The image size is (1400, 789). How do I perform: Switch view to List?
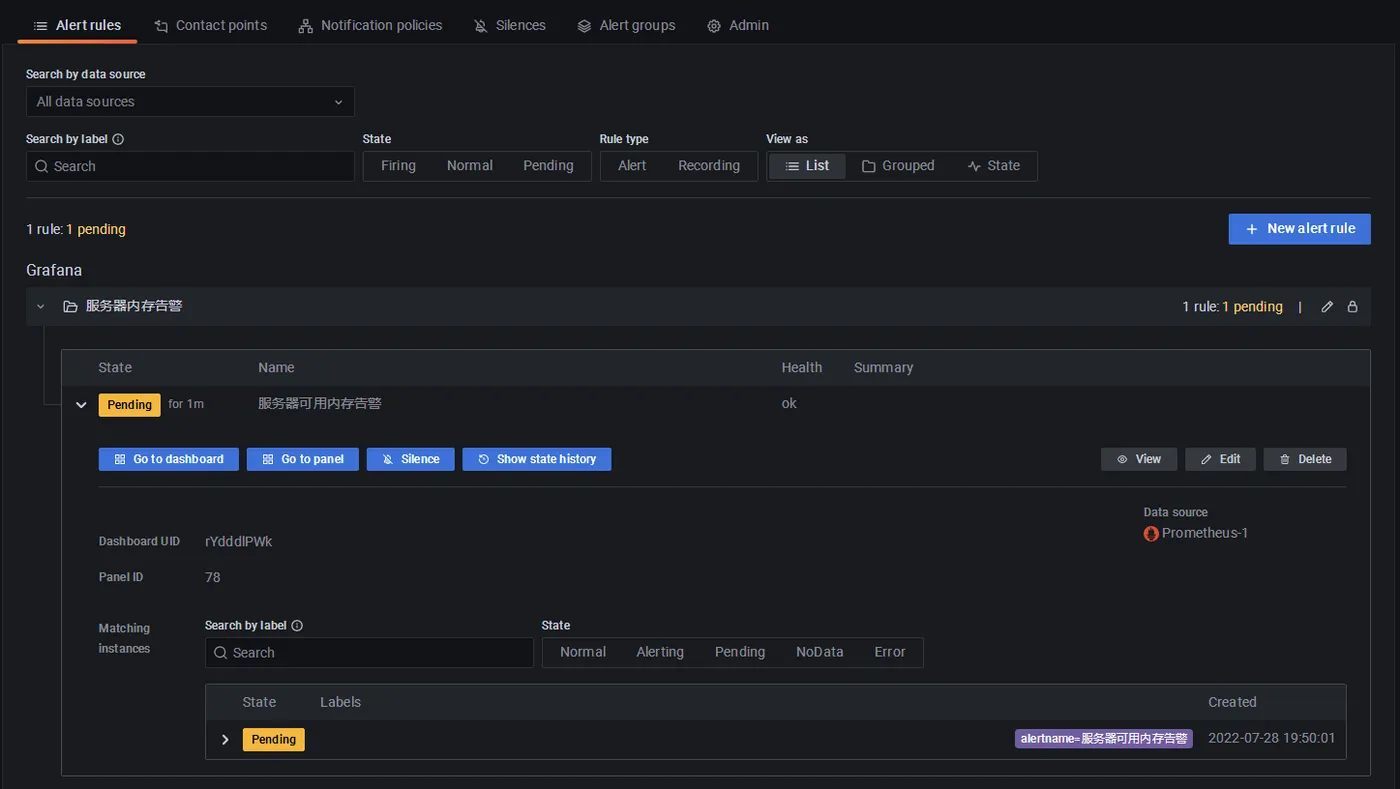click(807, 166)
